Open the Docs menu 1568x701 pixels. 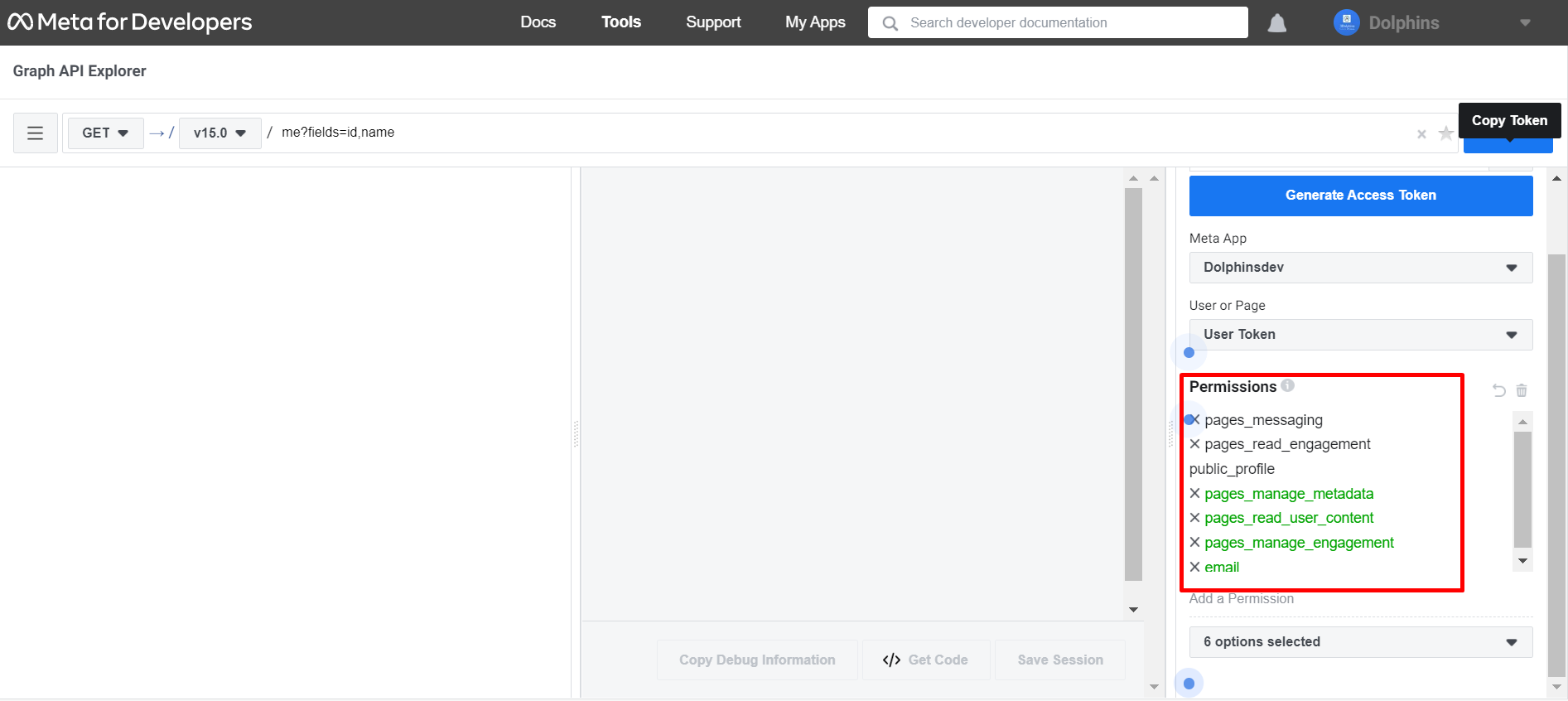pos(538,22)
